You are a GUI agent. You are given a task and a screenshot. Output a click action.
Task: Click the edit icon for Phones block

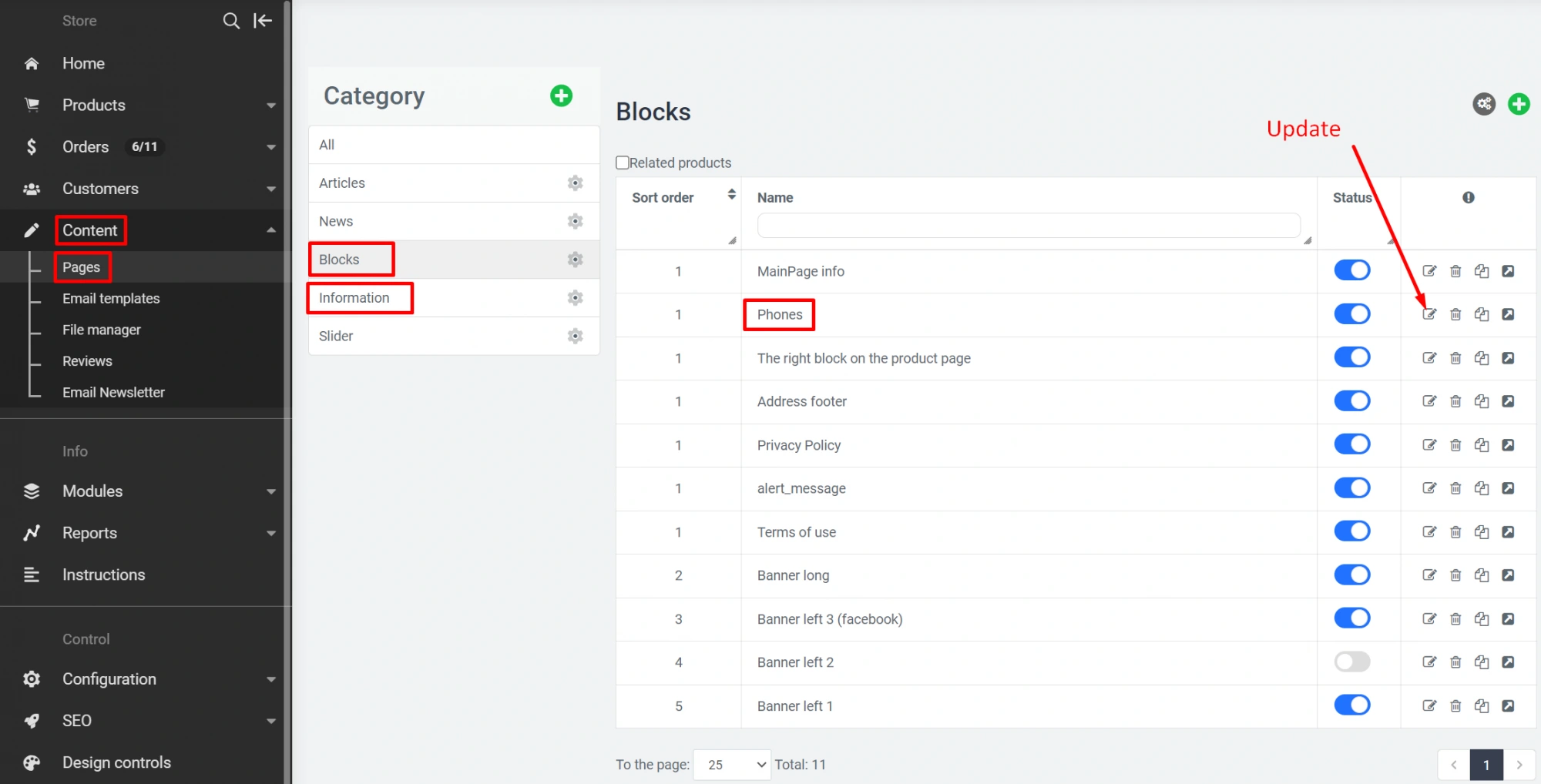click(1429, 314)
